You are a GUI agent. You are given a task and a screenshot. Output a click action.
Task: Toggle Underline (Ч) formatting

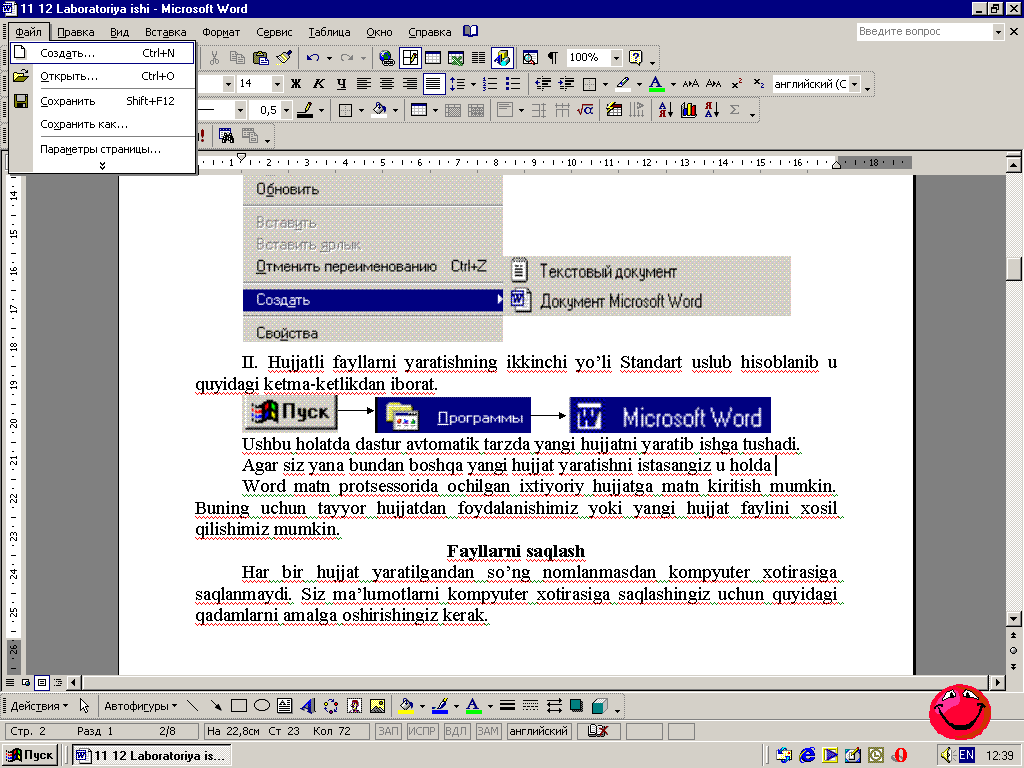(x=342, y=84)
